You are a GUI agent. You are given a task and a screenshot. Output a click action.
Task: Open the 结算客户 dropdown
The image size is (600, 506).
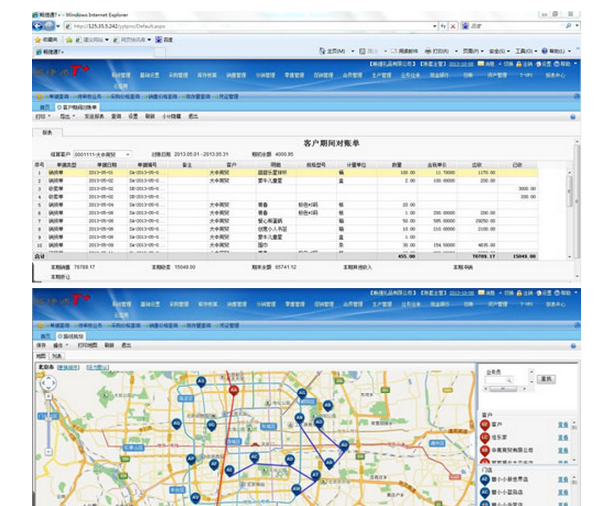click(129, 154)
